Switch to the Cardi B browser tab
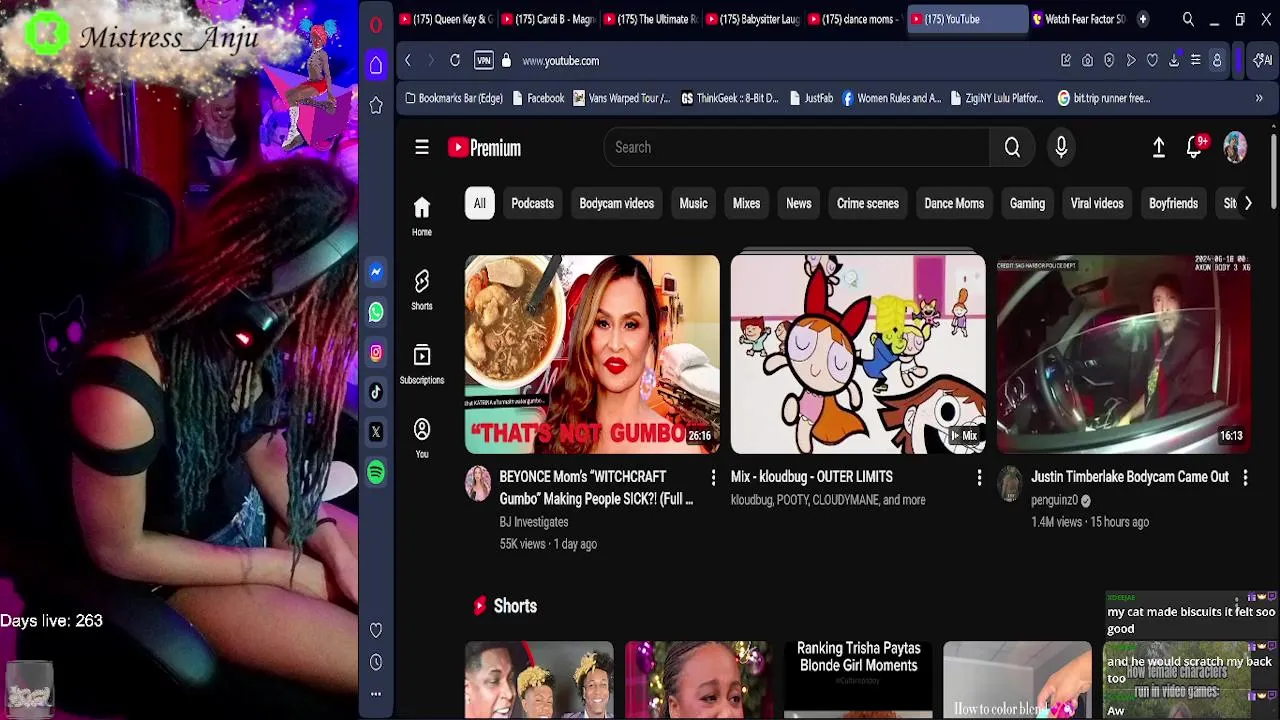 548,19
